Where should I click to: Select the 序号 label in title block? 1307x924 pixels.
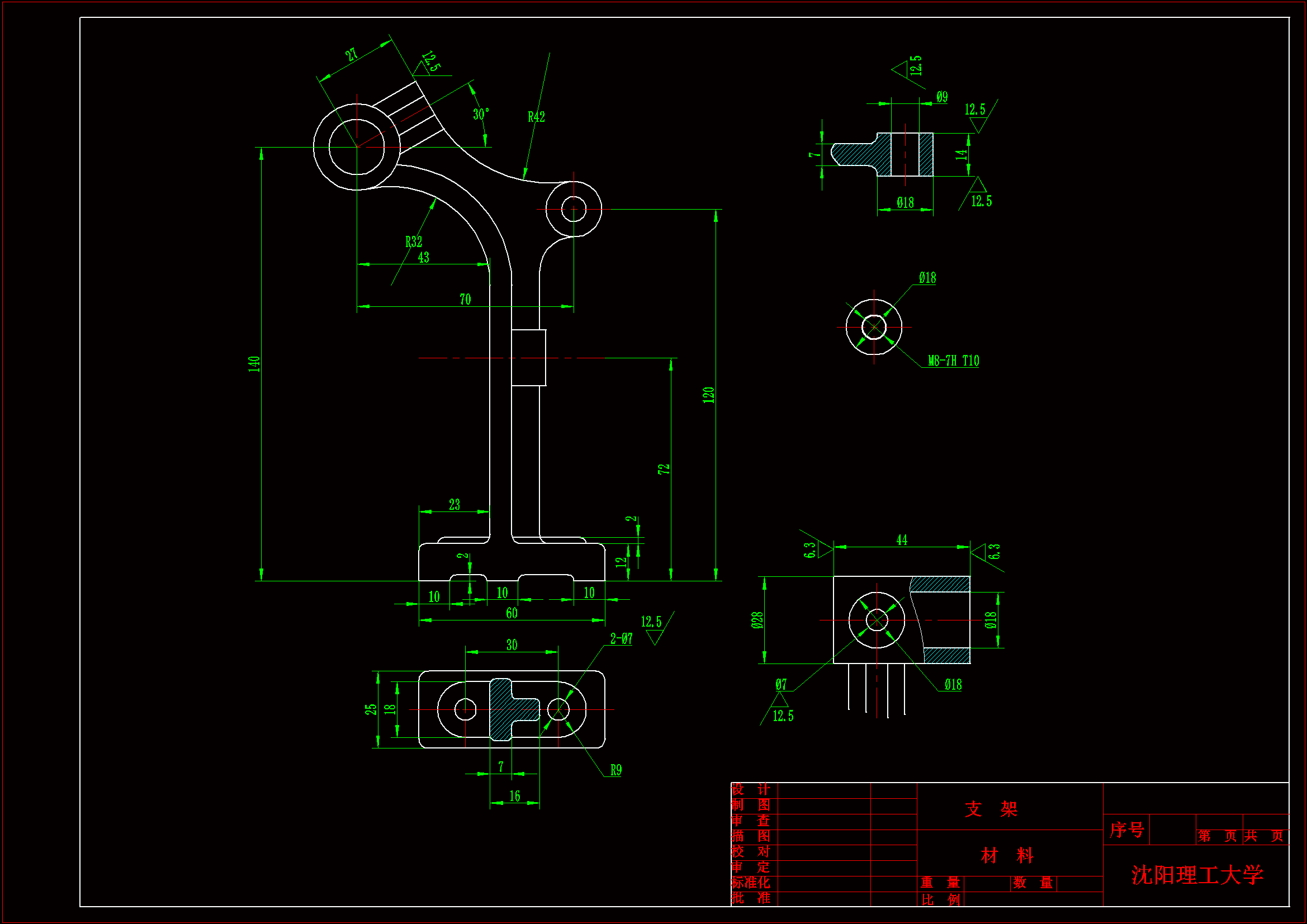[1126, 830]
